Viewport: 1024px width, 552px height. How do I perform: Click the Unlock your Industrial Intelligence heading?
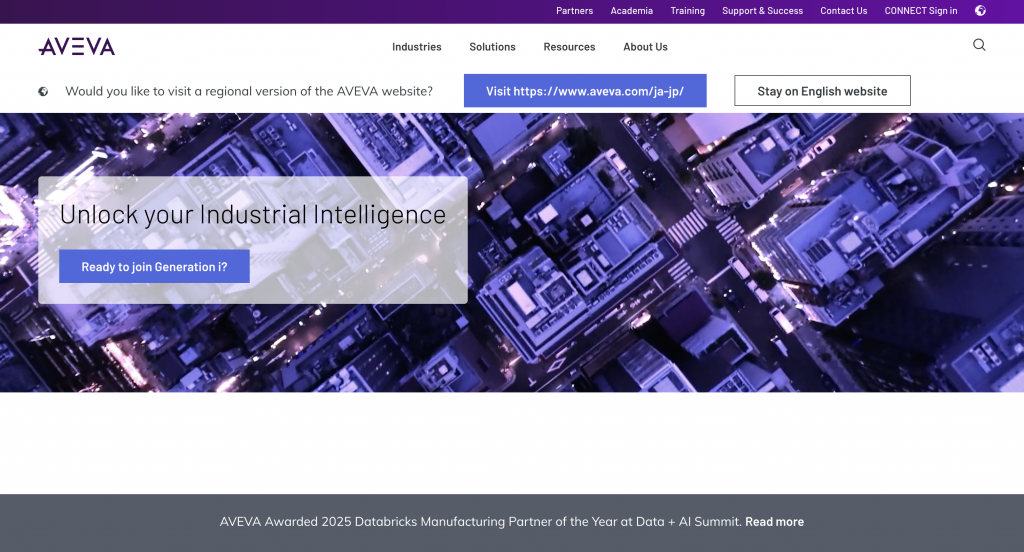[253, 214]
